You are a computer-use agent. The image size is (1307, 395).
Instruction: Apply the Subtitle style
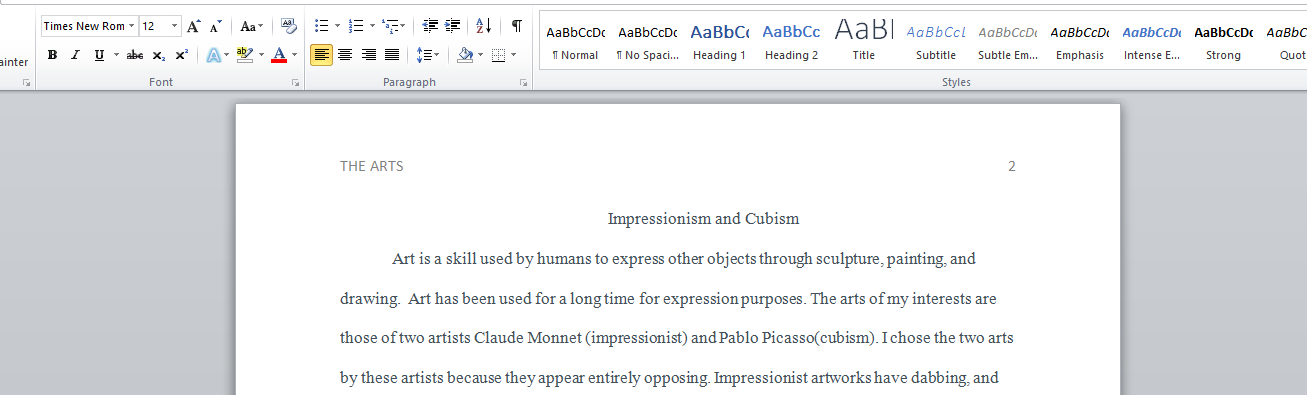935,42
